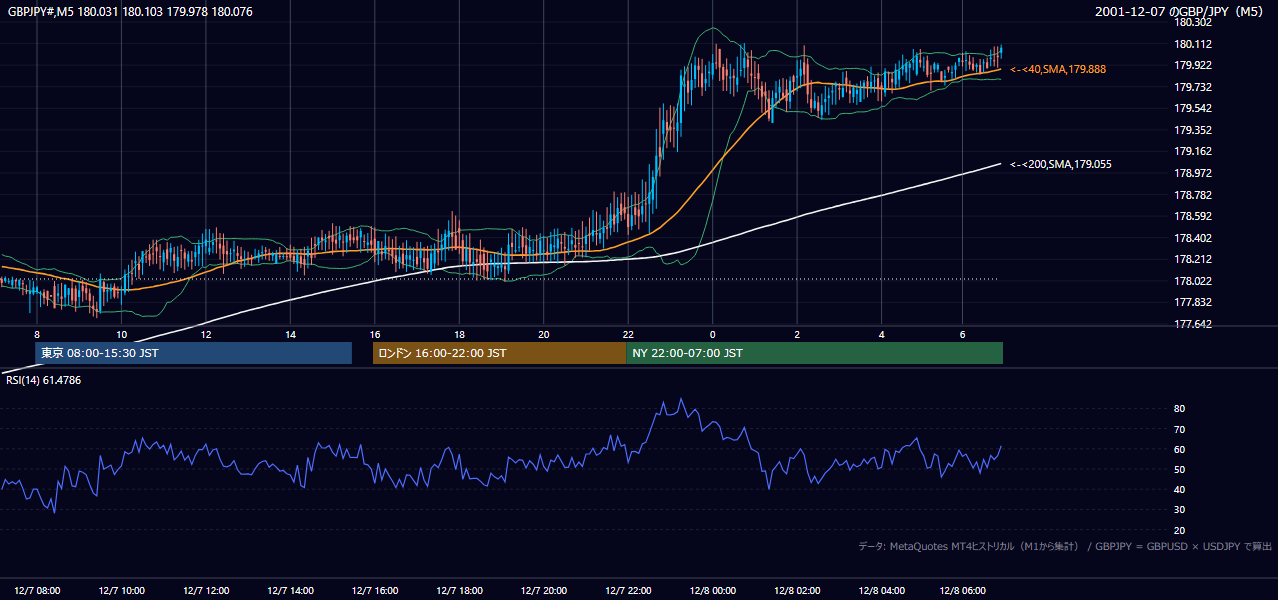The width and height of the screenshot is (1278, 600).
Task: Click the 12/7 20:00 time label
Action: pos(544,591)
